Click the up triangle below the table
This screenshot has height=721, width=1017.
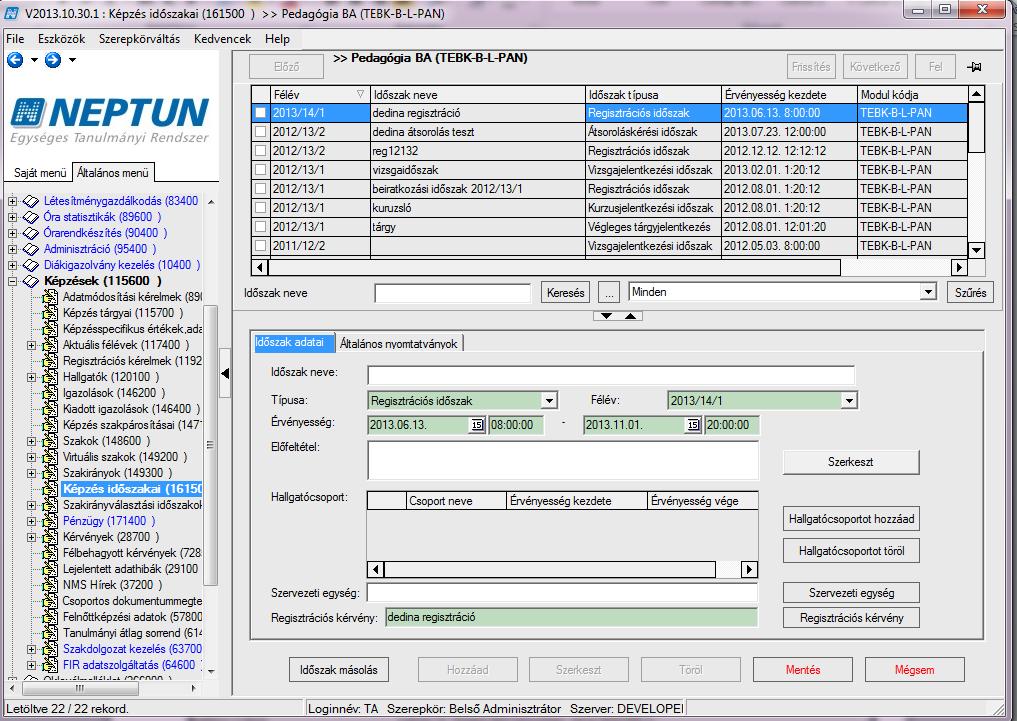click(630, 316)
